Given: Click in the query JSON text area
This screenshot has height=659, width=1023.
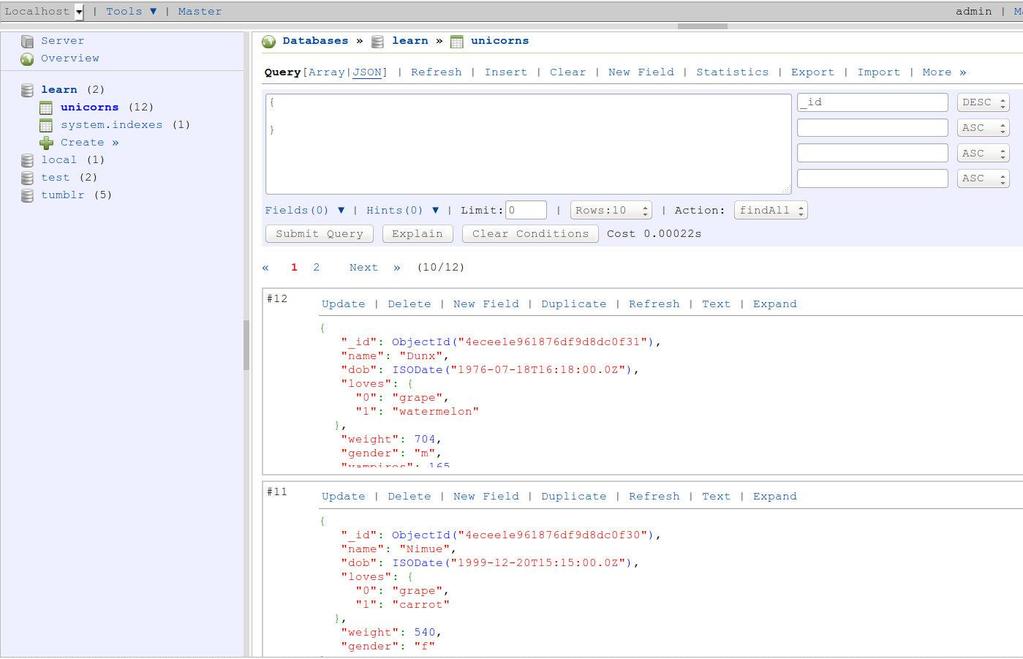Looking at the screenshot, I should click(x=528, y=144).
